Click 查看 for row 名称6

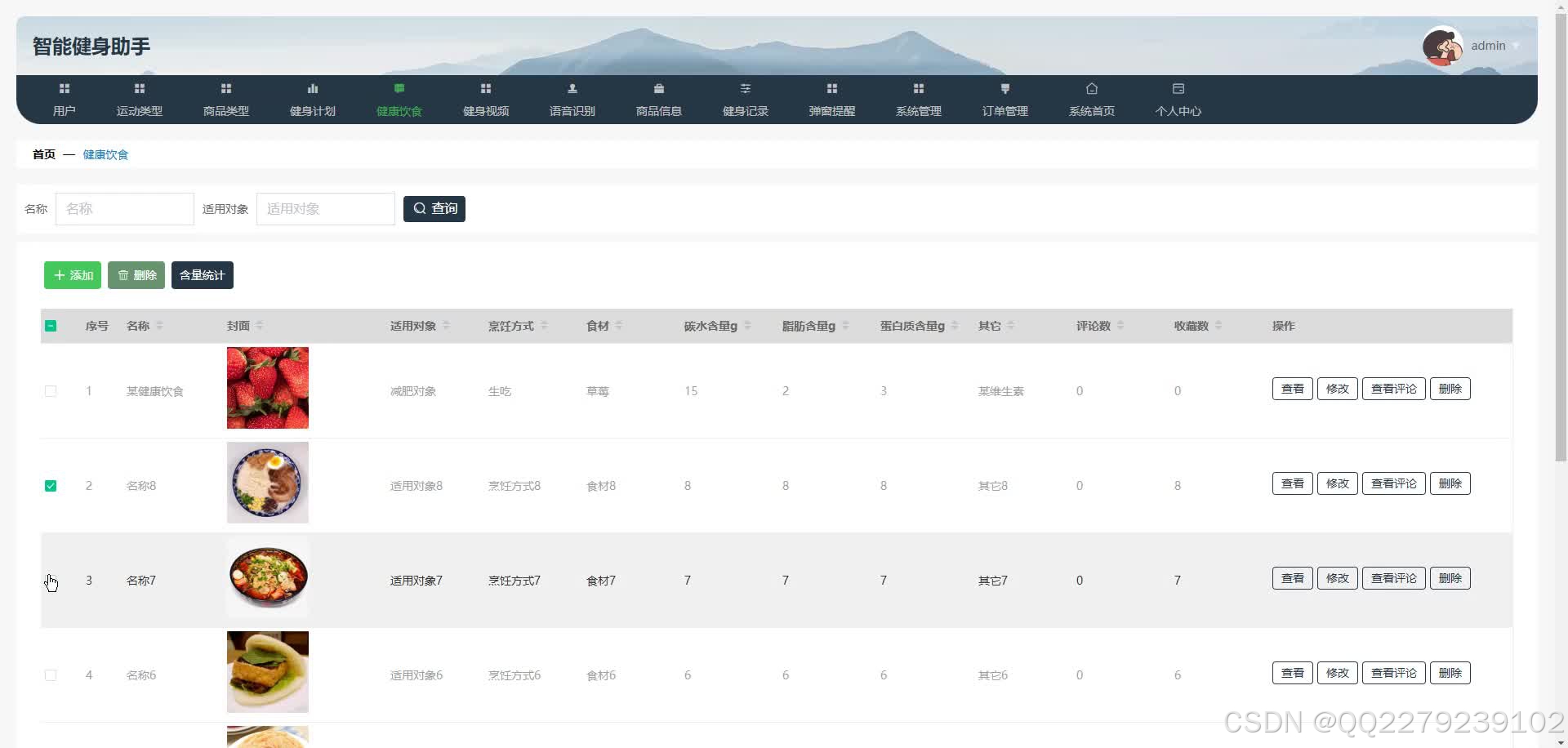tap(1293, 673)
